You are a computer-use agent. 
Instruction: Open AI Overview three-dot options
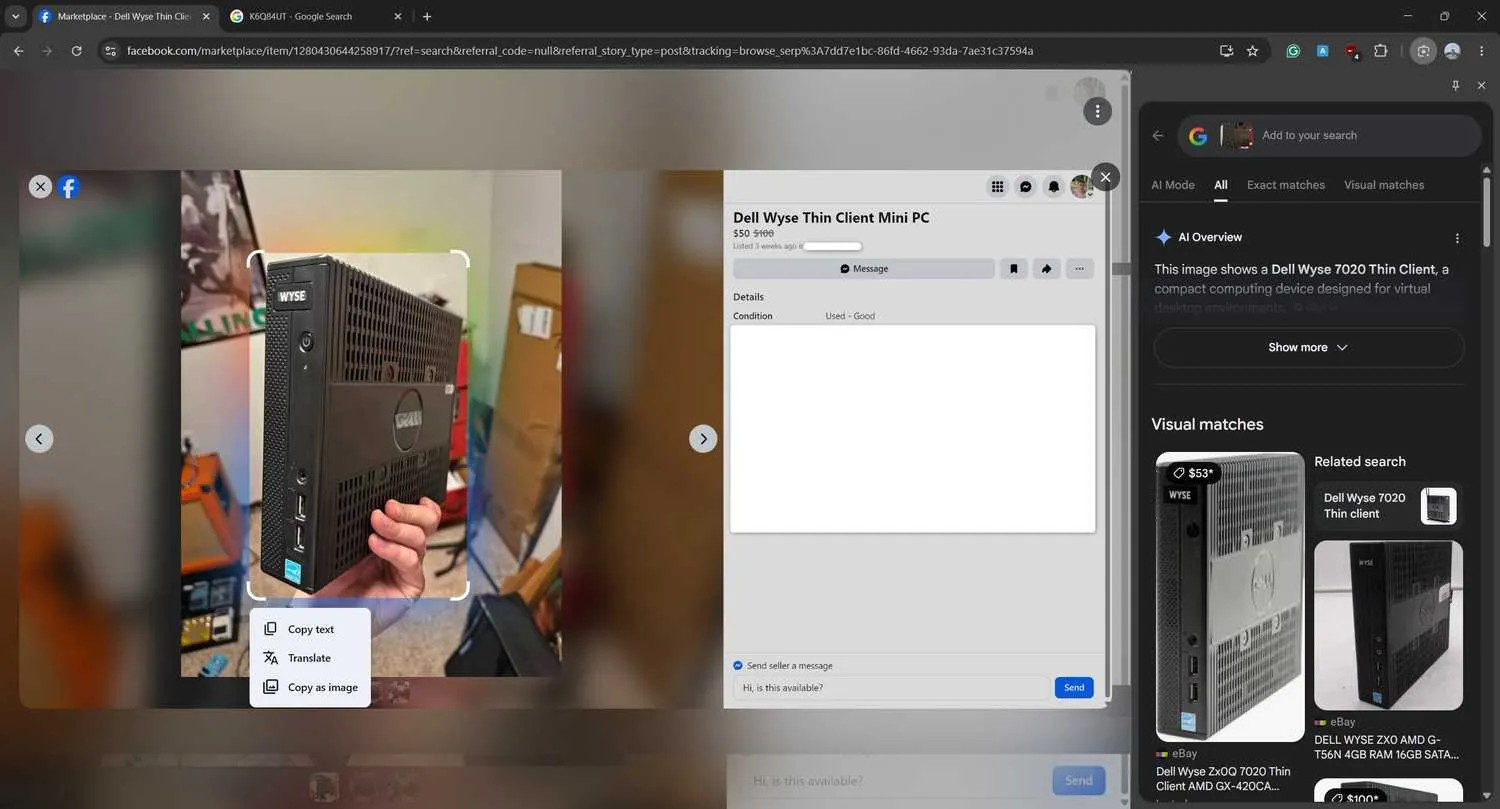coord(1457,238)
